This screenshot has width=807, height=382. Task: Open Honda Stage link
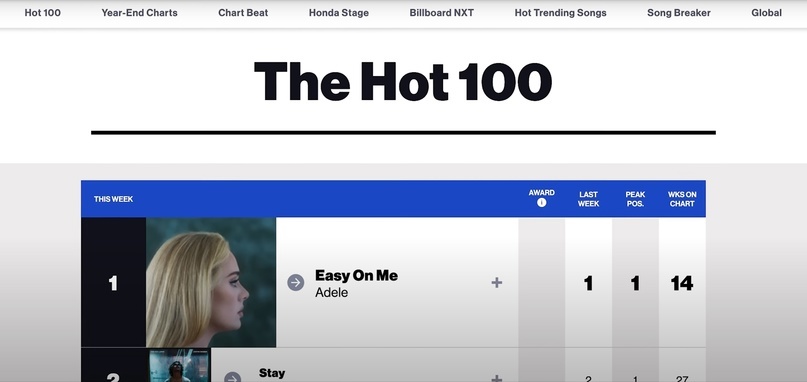click(339, 13)
